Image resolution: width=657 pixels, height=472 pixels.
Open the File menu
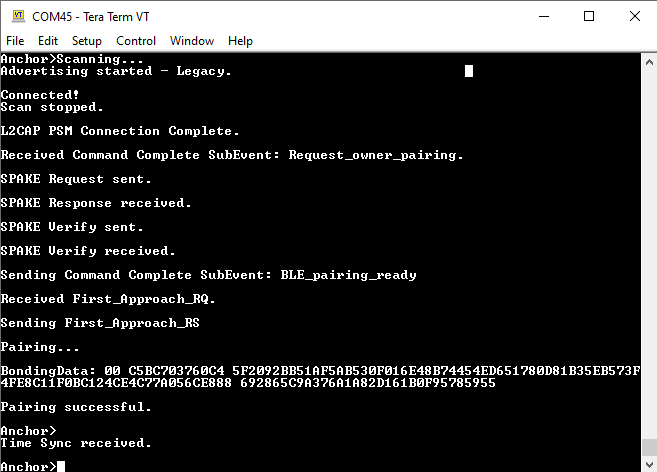pos(16,41)
